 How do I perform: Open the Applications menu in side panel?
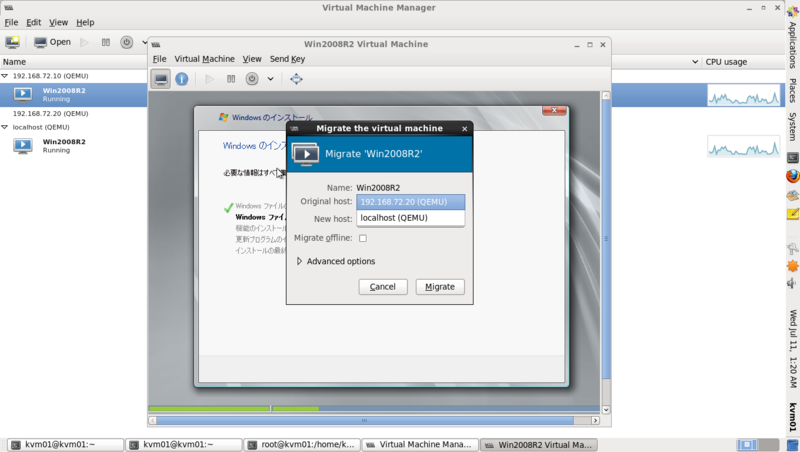[x=792, y=45]
